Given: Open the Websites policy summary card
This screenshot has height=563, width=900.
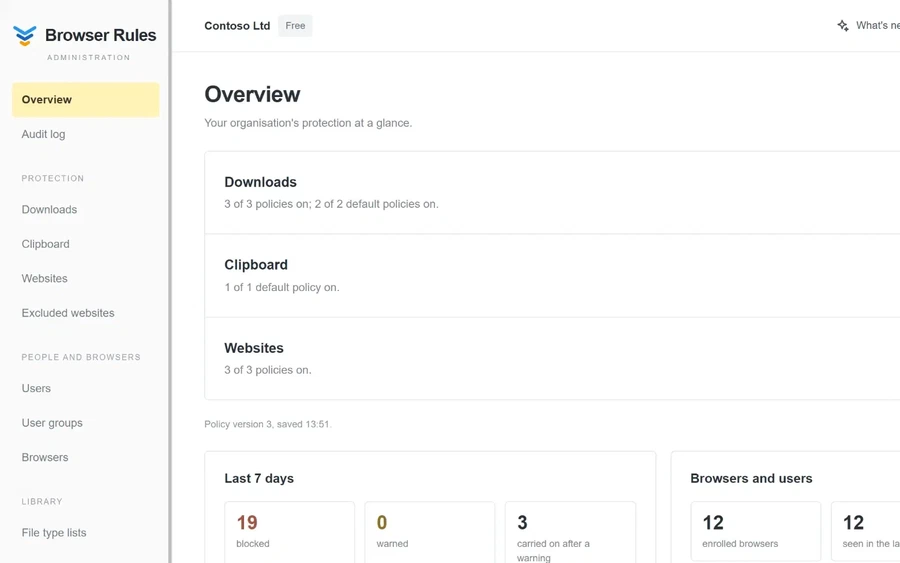Looking at the screenshot, I should tap(552, 359).
